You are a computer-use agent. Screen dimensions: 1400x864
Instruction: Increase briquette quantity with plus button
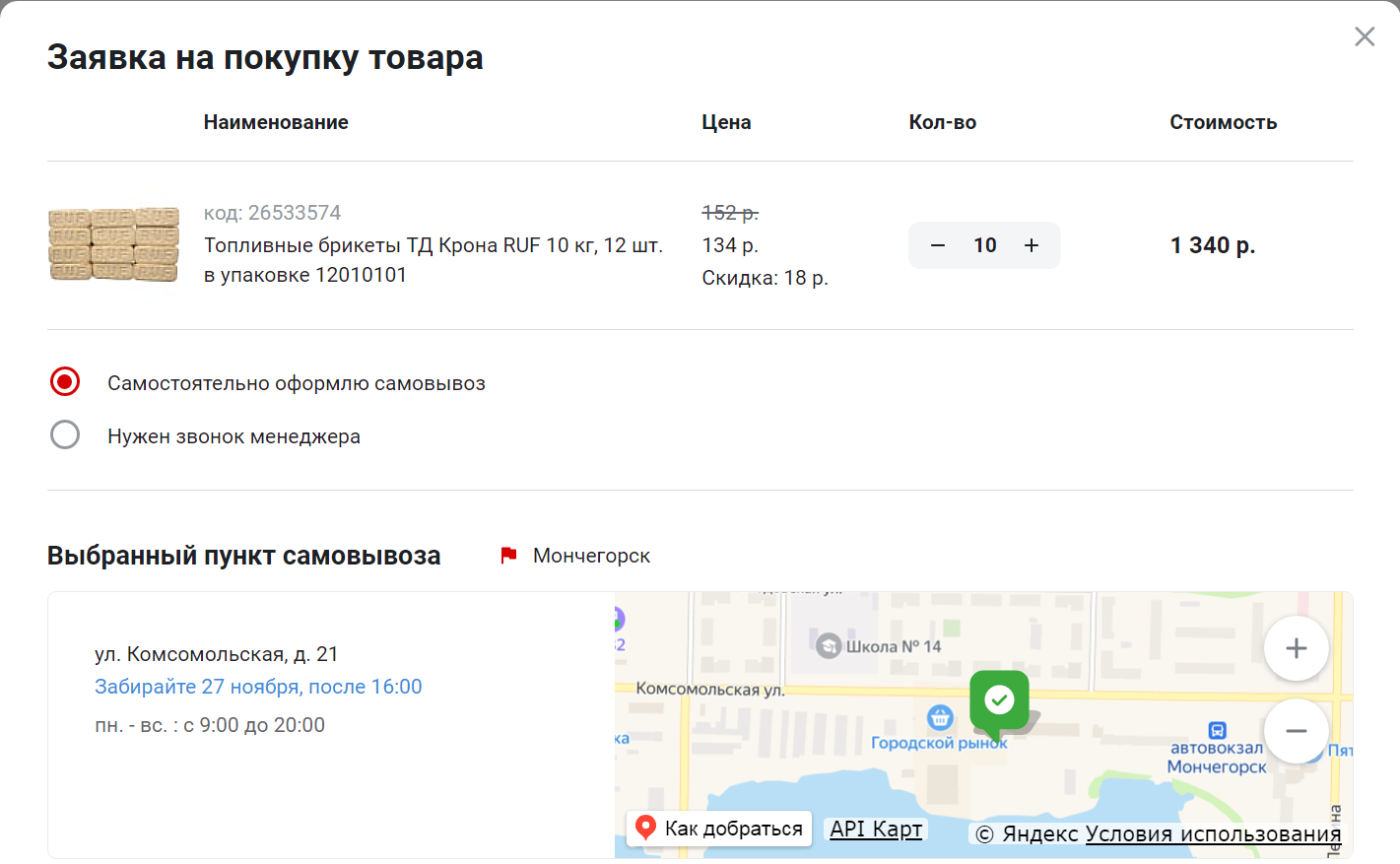[x=1032, y=245]
